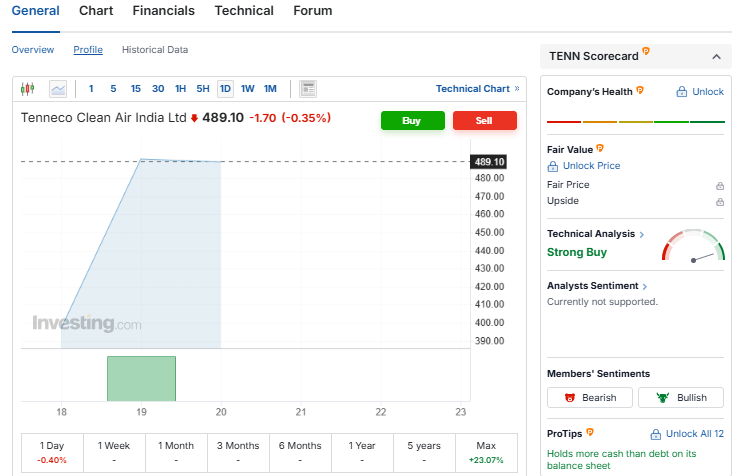Set chart interval to 1 minute
Viewport: 736px width, 476px height.
91,89
